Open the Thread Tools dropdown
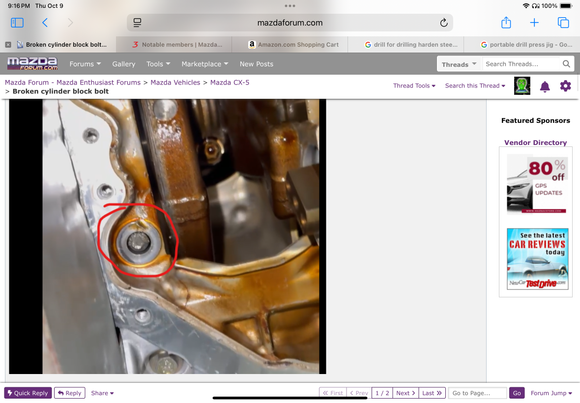 click(414, 86)
